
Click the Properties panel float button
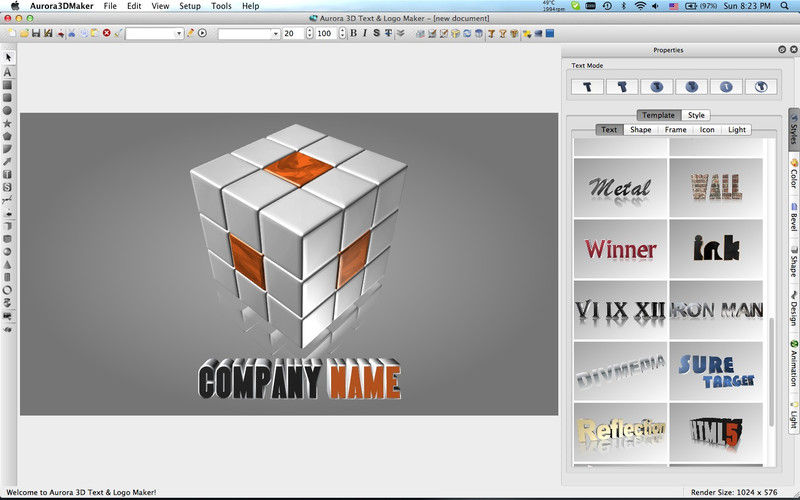(x=782, y=49)
